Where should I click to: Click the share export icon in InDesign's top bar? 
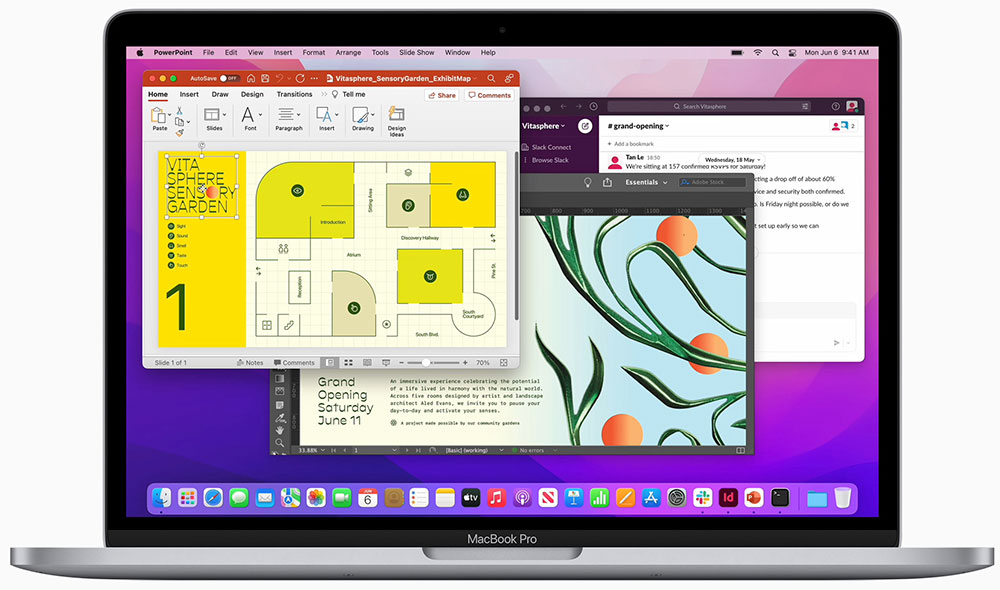point(607,182)
